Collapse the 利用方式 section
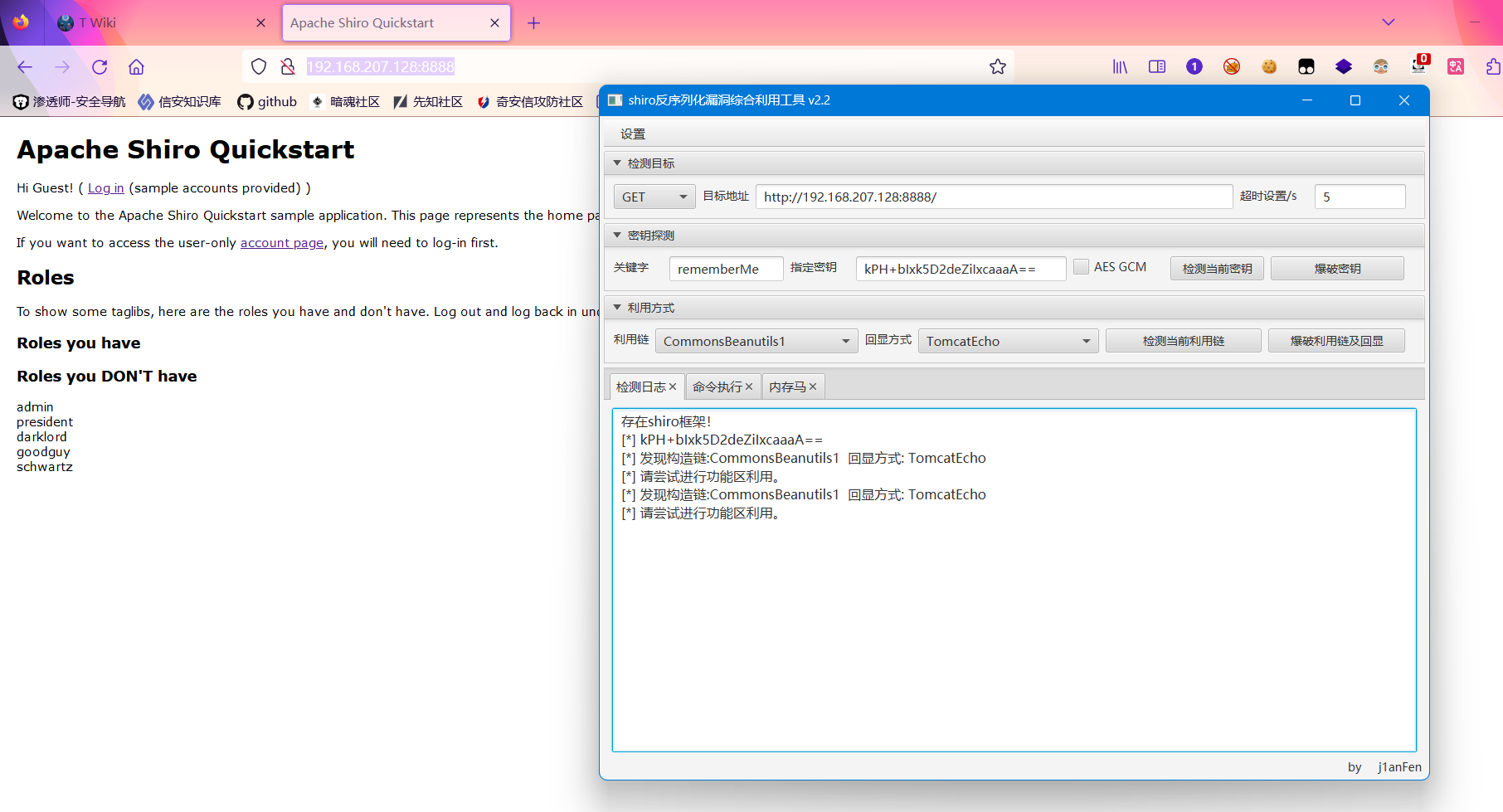1503x812 pixels. (x=617, y=308)
